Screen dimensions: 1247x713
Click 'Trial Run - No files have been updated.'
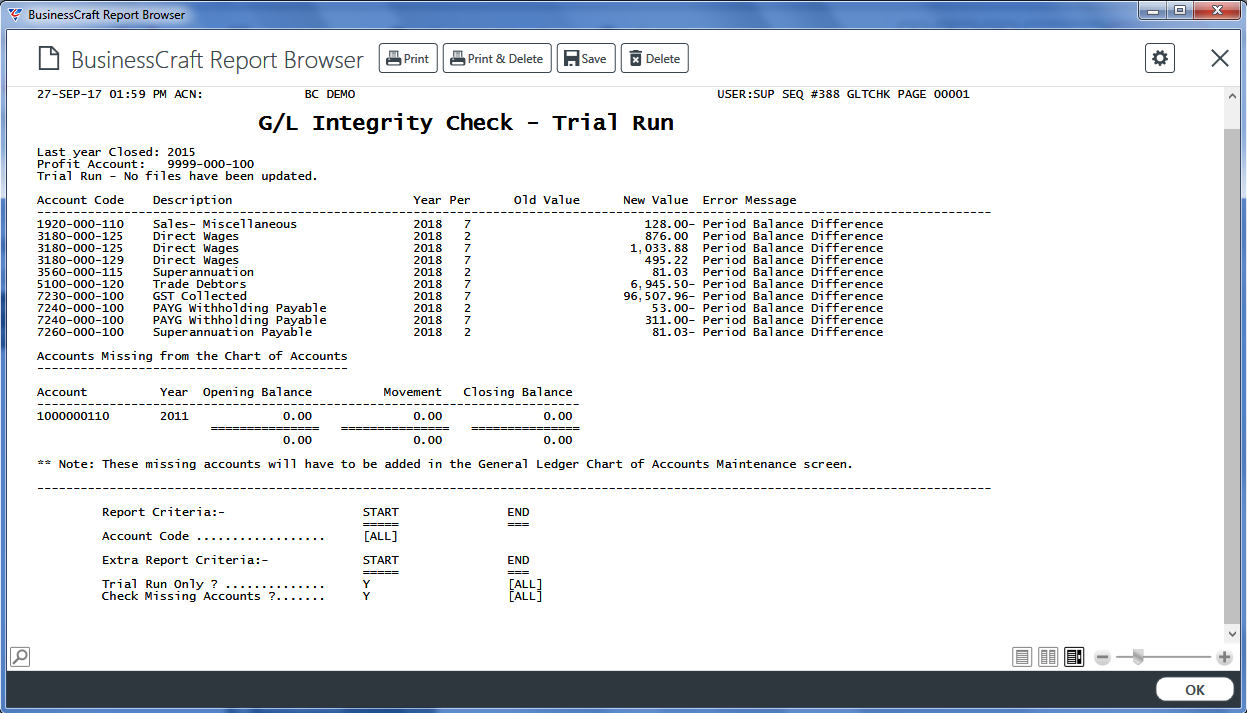[177, 176]
